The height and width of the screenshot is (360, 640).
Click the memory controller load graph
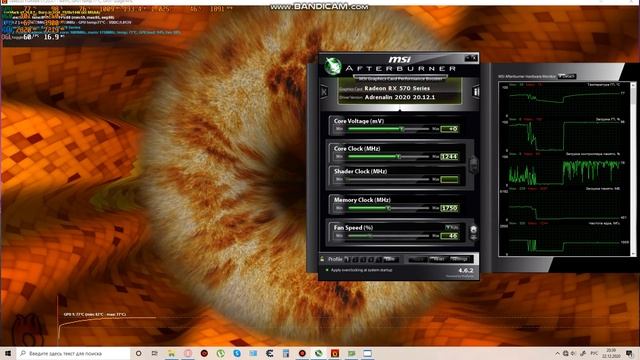[565, 170]
